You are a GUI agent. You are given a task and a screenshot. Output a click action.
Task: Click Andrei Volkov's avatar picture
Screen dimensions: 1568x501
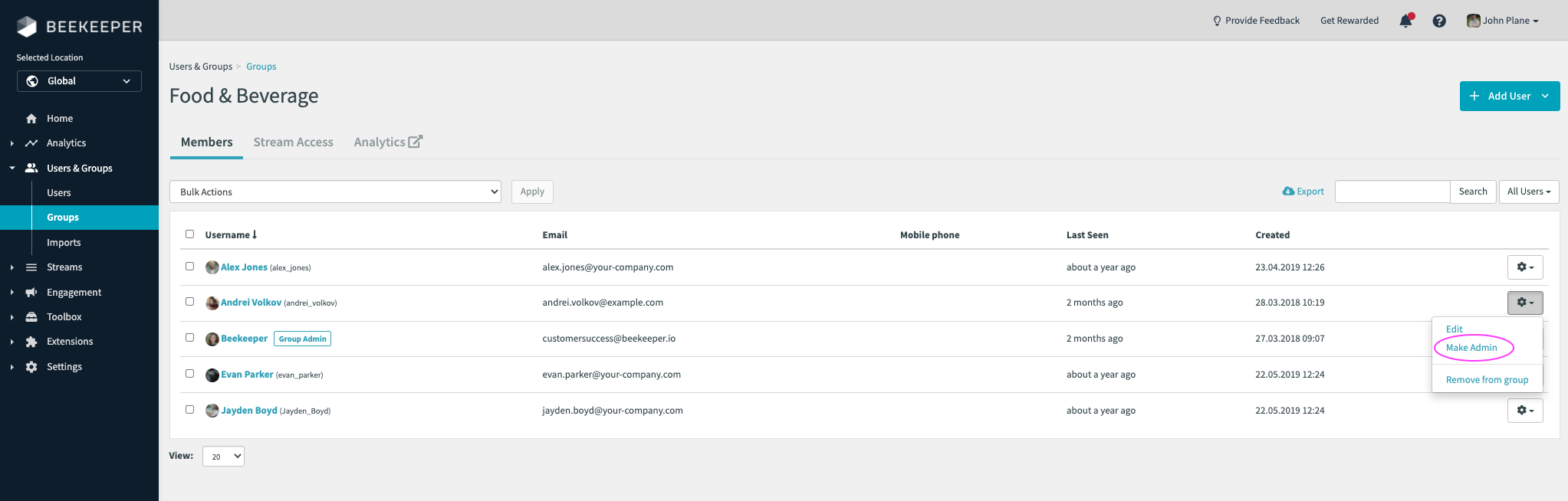[x=212, y=303]
